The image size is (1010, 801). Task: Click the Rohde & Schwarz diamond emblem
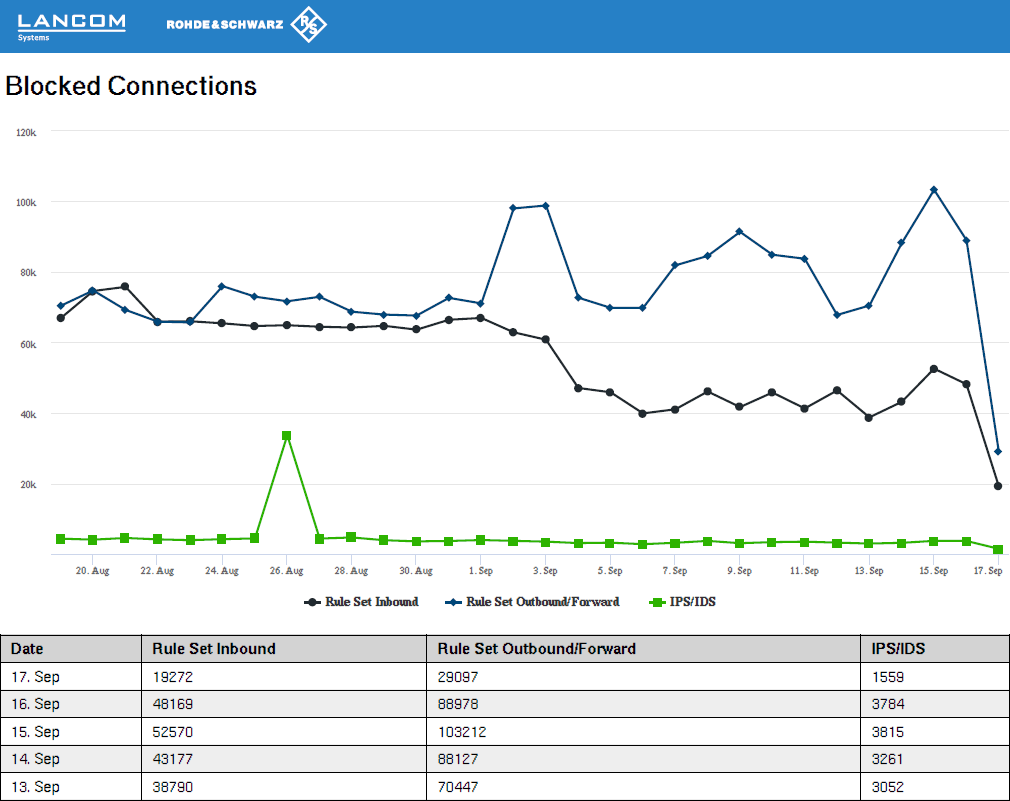[308, 26]
